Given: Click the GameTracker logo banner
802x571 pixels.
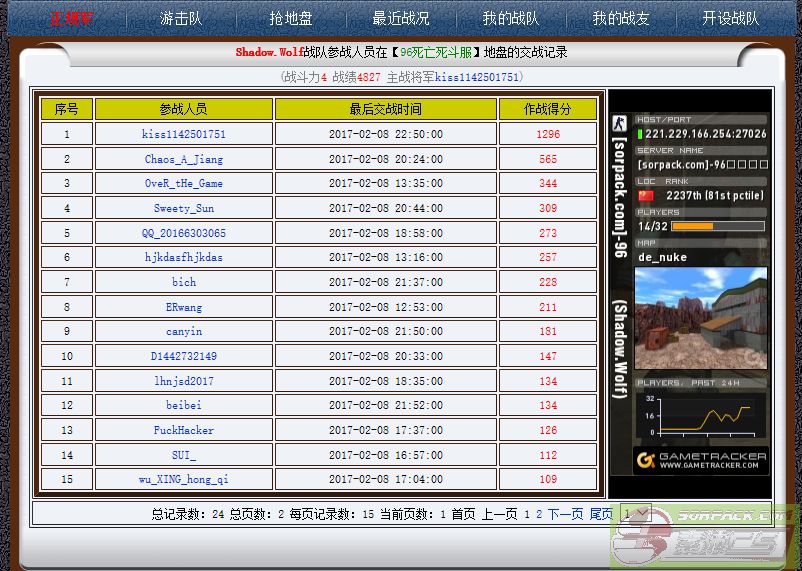Looking at the screenshot, I should tap(701, 460).
